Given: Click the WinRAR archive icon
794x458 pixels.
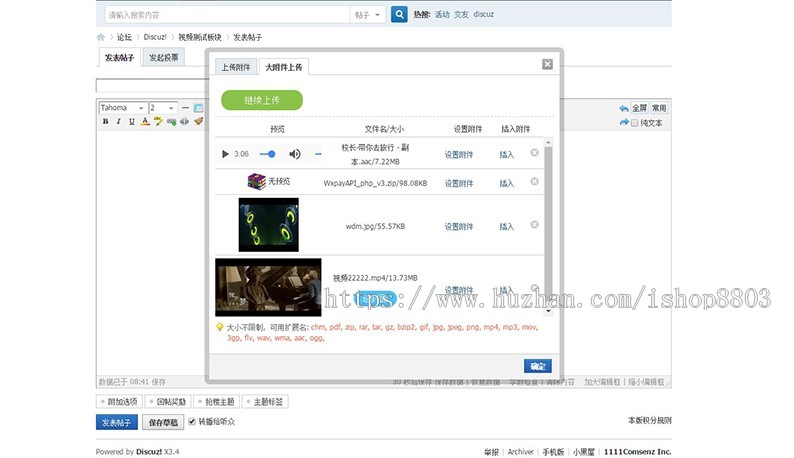Looking at the screenshot, I should tap(257, 181).
